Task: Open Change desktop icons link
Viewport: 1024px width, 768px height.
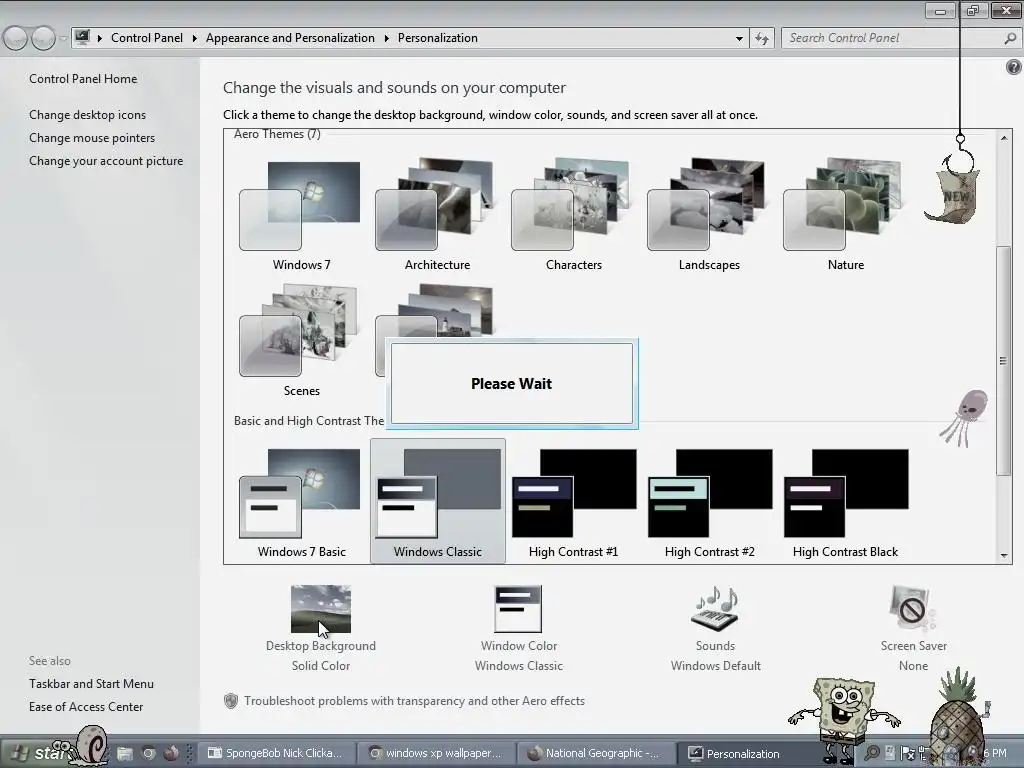Action: pyautogui.click(x=88, y=114)
